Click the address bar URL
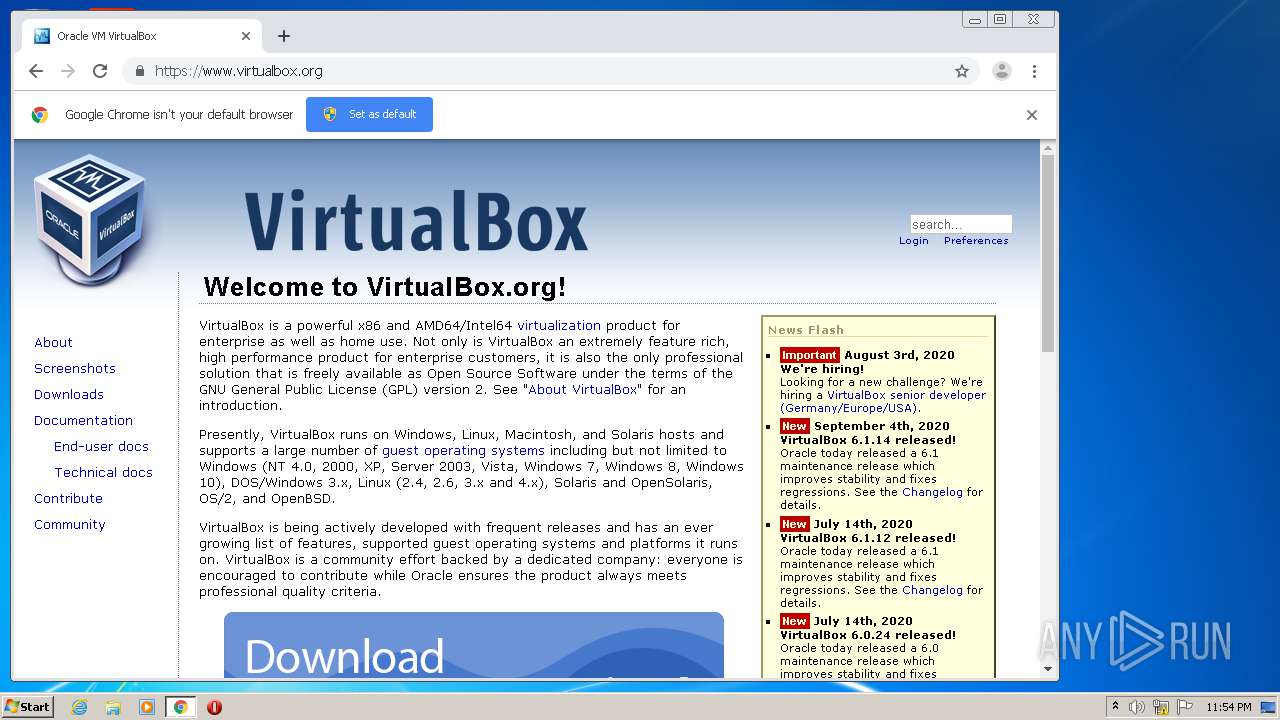Screen dimensions: 1280x720 click(238, 71)
